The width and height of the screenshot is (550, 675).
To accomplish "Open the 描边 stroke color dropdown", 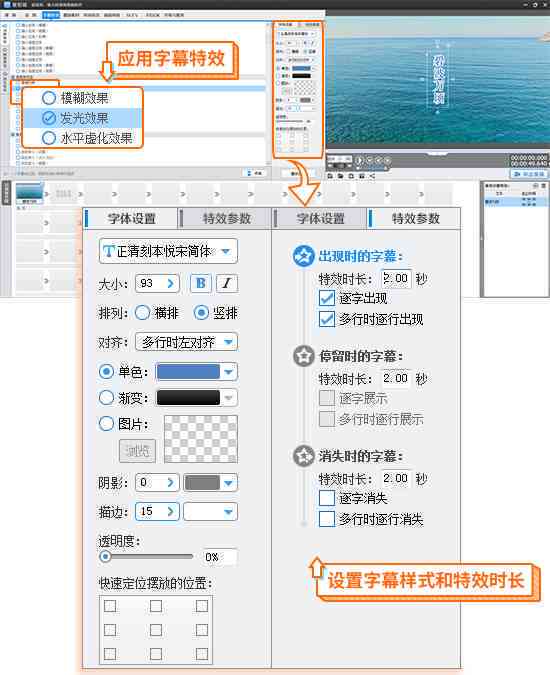I will [210, 511].
